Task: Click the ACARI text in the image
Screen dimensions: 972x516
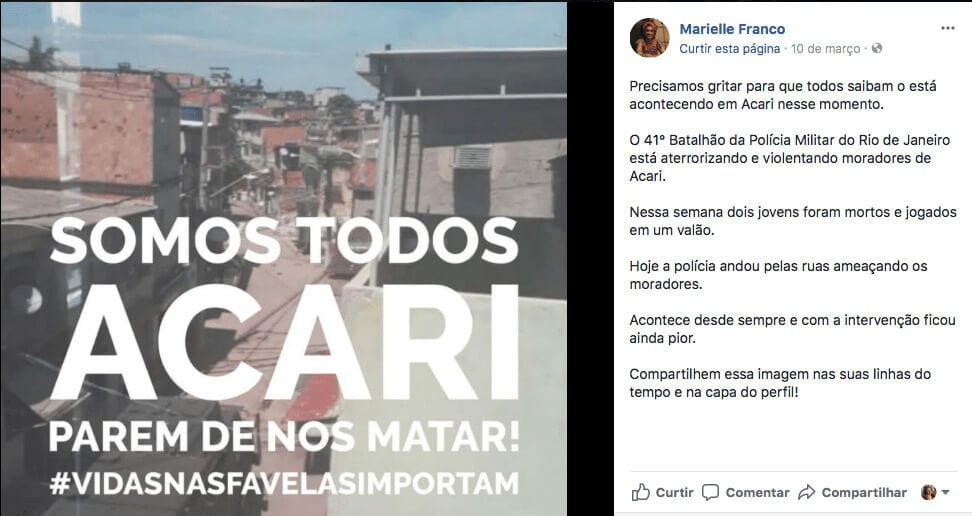Action: coord(284,342)
